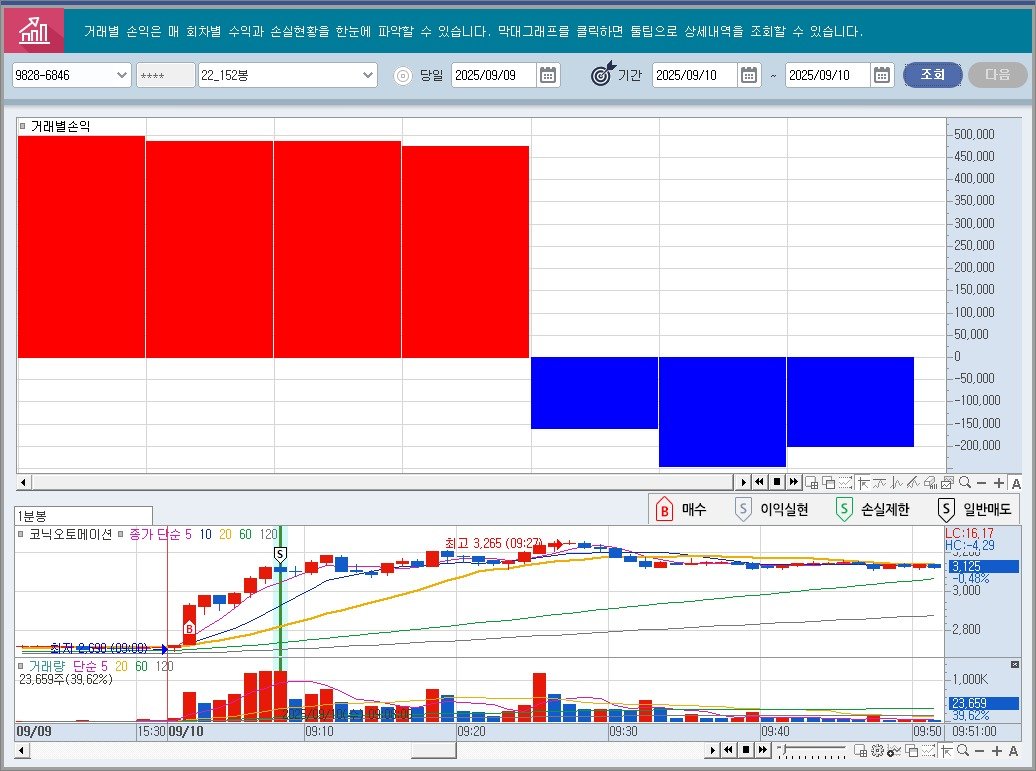Collapse the 거래별손익 chart legend marker
This screenshot has width=1036, height=771.
click(x=23, y=126)
